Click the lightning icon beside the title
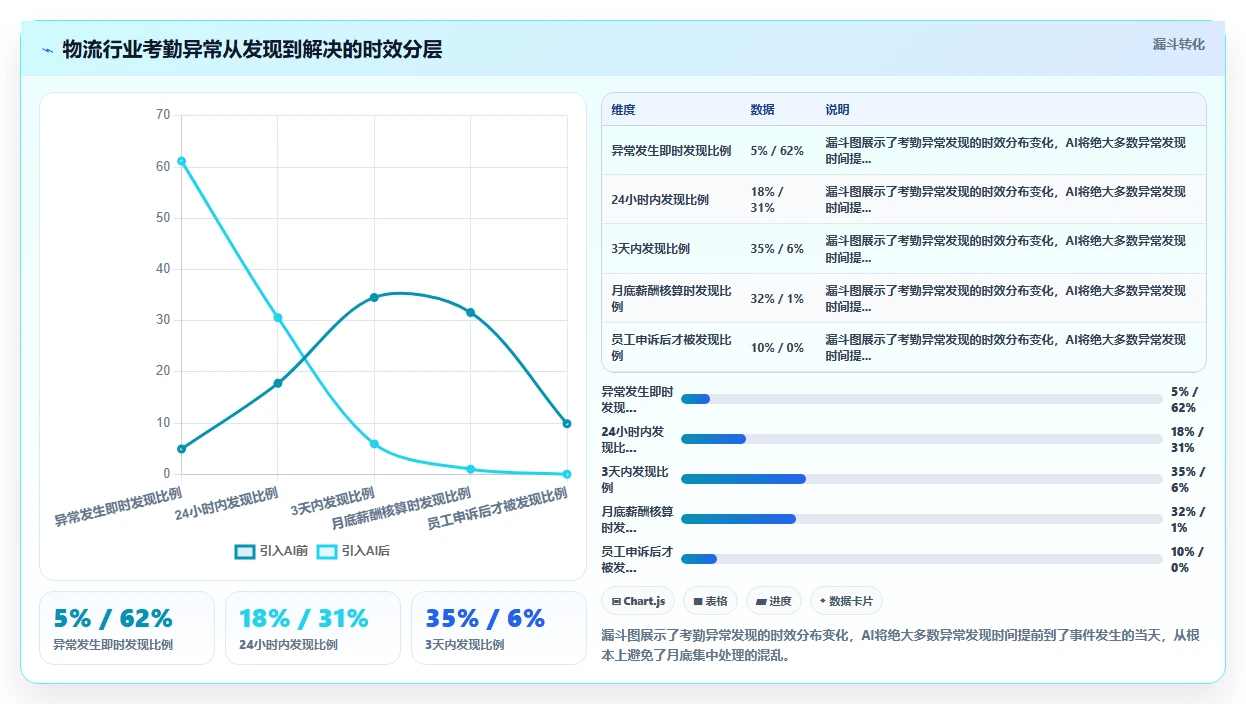The height and width of the screenshot is (704, 1246). point(48,50)
